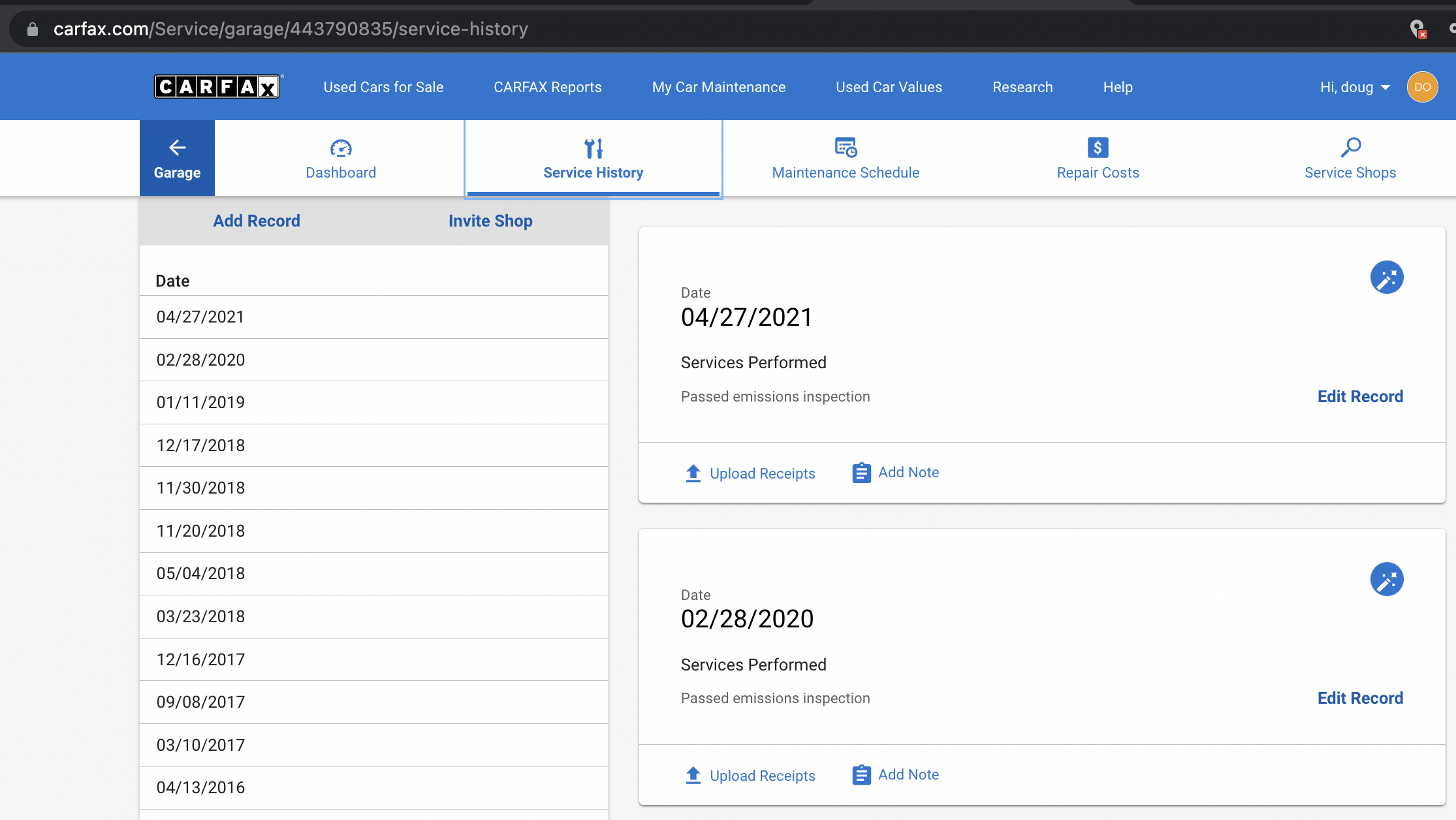
Task: Open CARFAX Reports menu
Action: pos(548,87)
